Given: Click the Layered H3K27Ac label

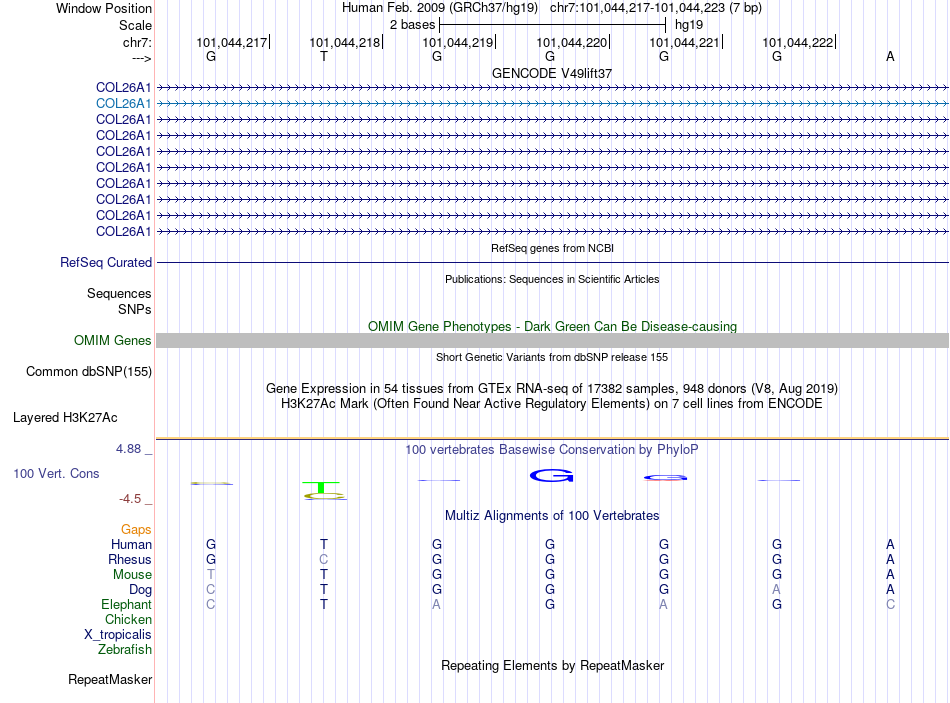Looking at the screenshot, I should click(x=65, y=418).
